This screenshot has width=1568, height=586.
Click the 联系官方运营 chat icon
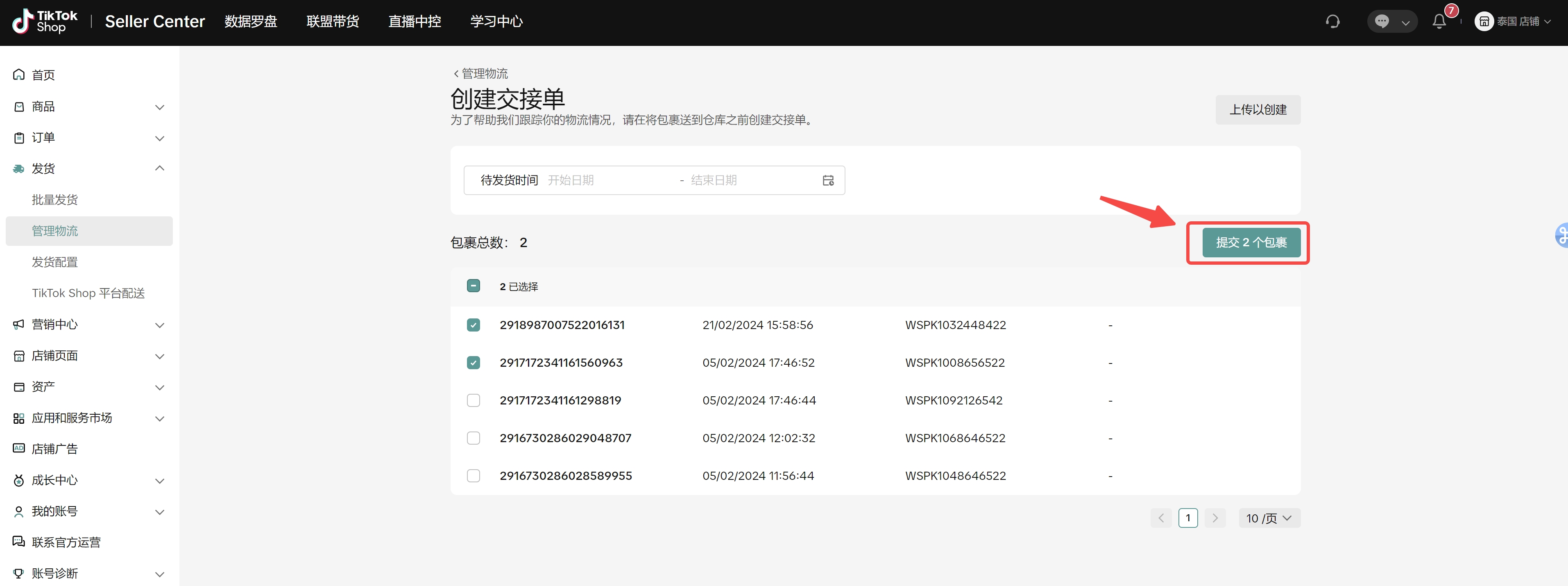click(x=19, y=542)
